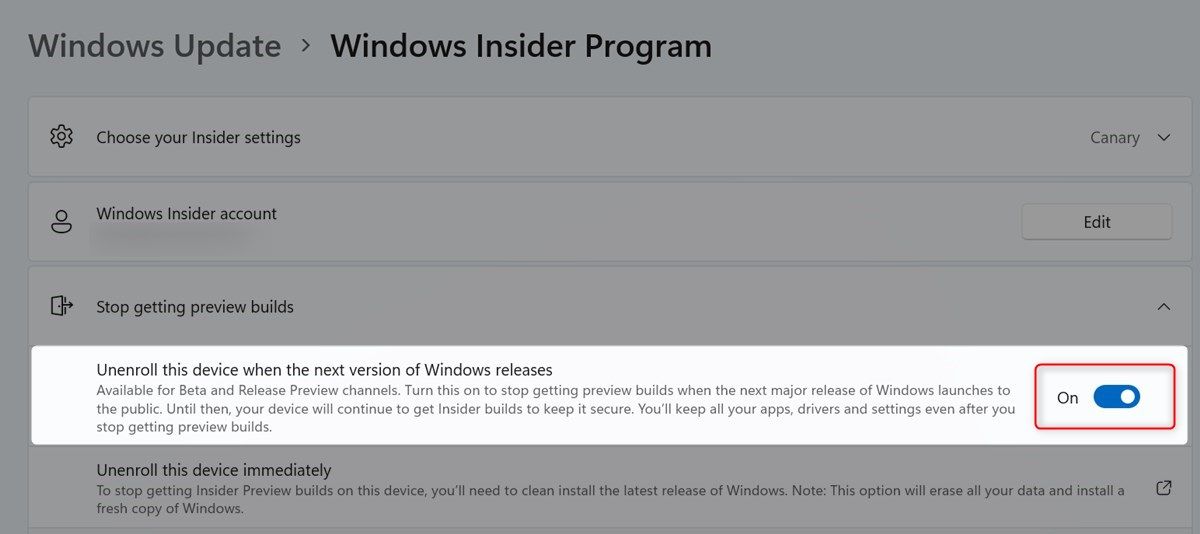Go back via the Windows Update breadcrumb

(154, 46)
